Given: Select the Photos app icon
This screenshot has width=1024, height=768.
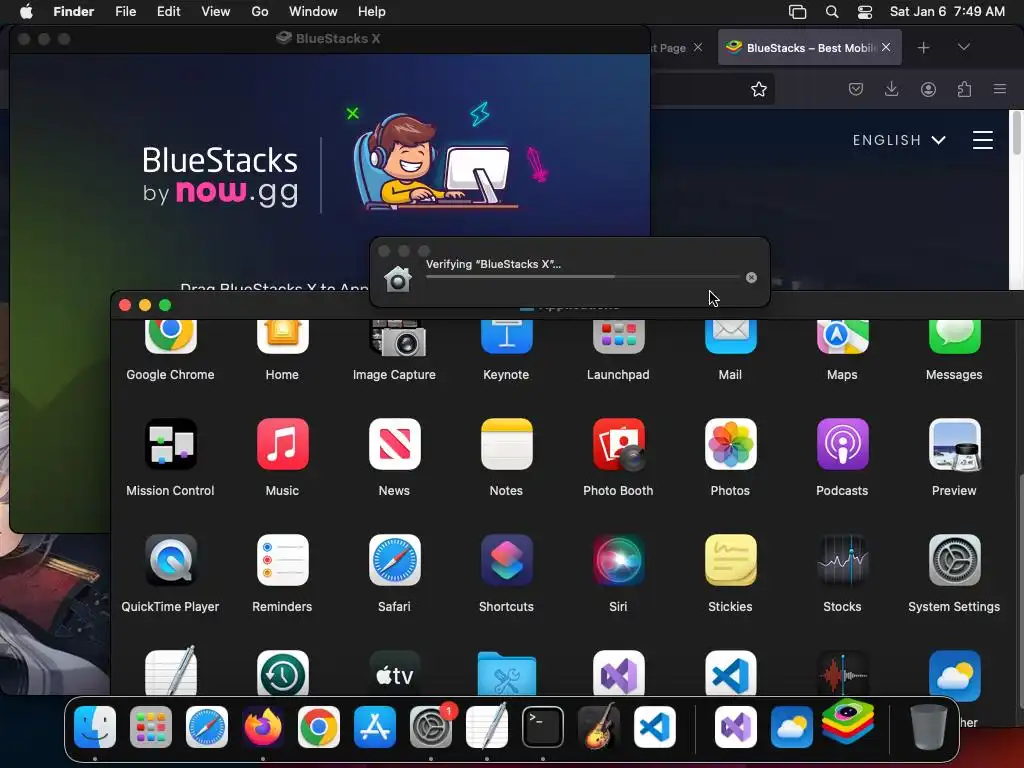Looking at the screenshot, I should [730, 444].
